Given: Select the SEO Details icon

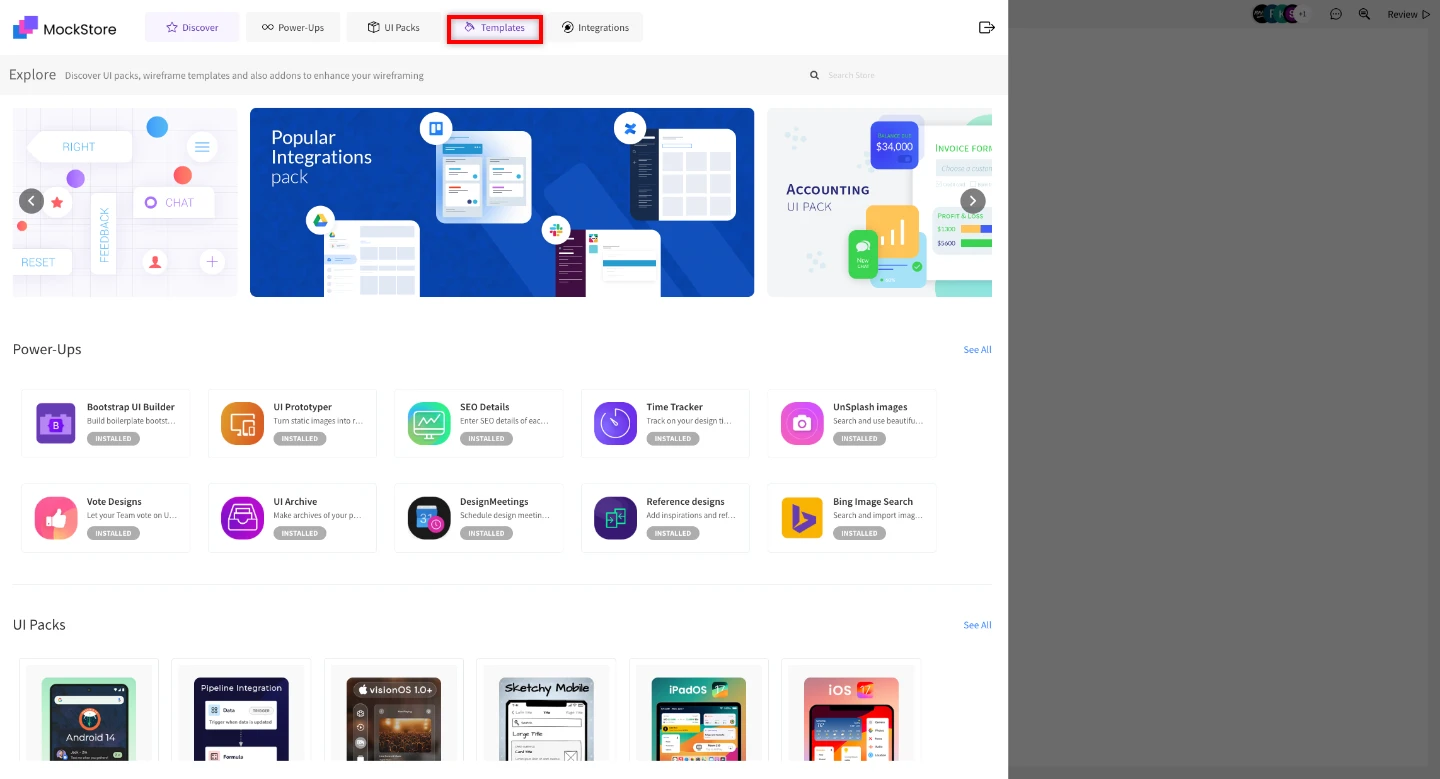Looking at the screenshot, I should 429,423.
